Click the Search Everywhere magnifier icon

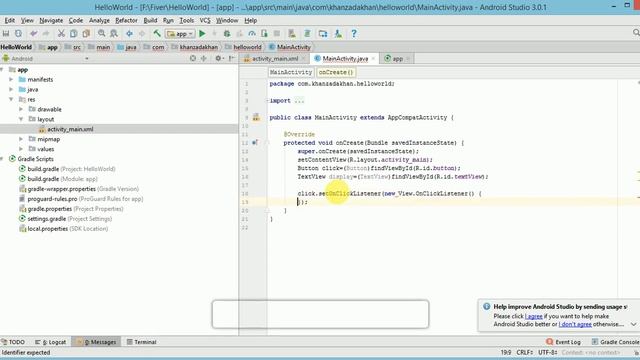click(636, 33)
